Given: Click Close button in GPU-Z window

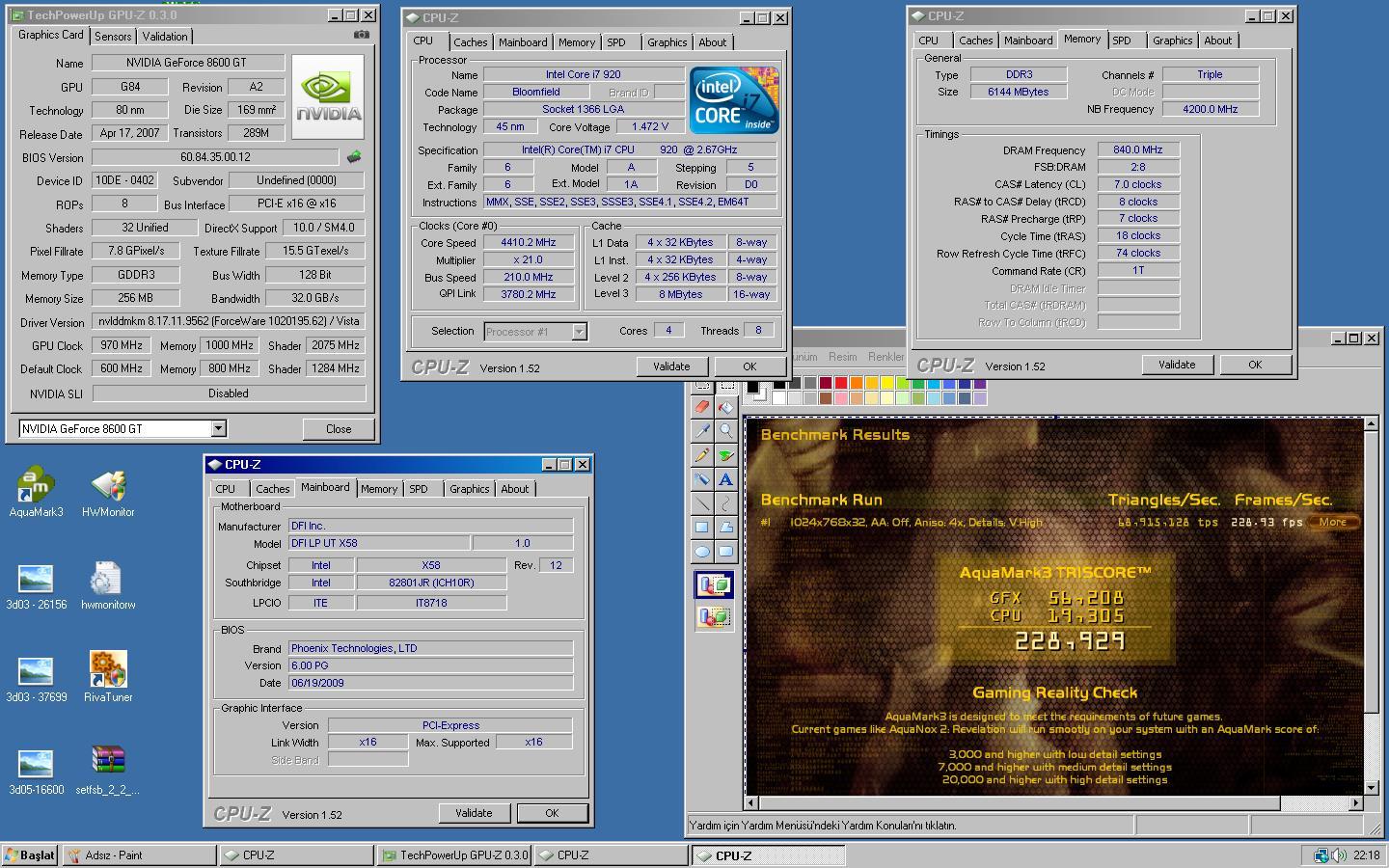Looking at the screenshot, I should (339, 429).
